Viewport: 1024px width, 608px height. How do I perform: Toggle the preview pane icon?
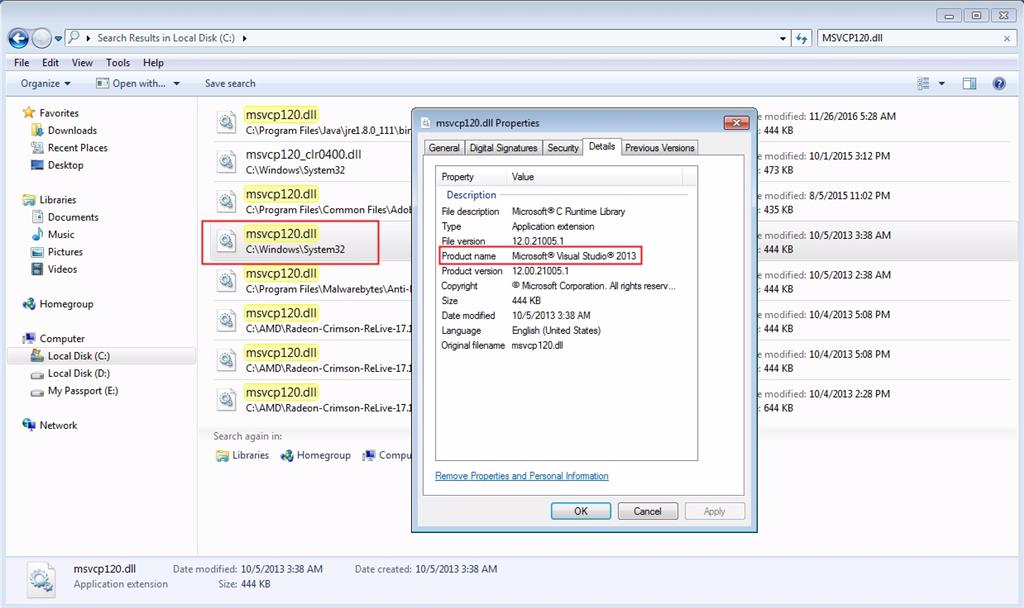point(969,84)
